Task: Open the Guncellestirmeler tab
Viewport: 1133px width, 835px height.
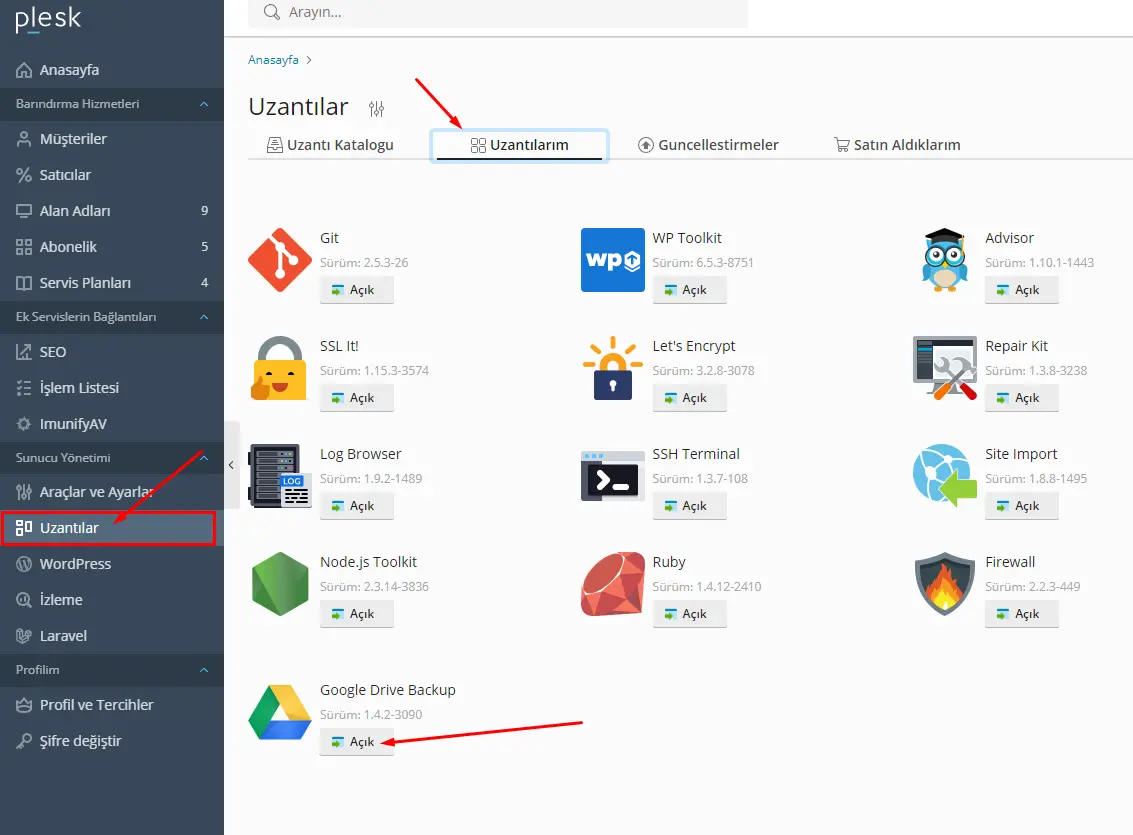Action: (x=708, y=145)
